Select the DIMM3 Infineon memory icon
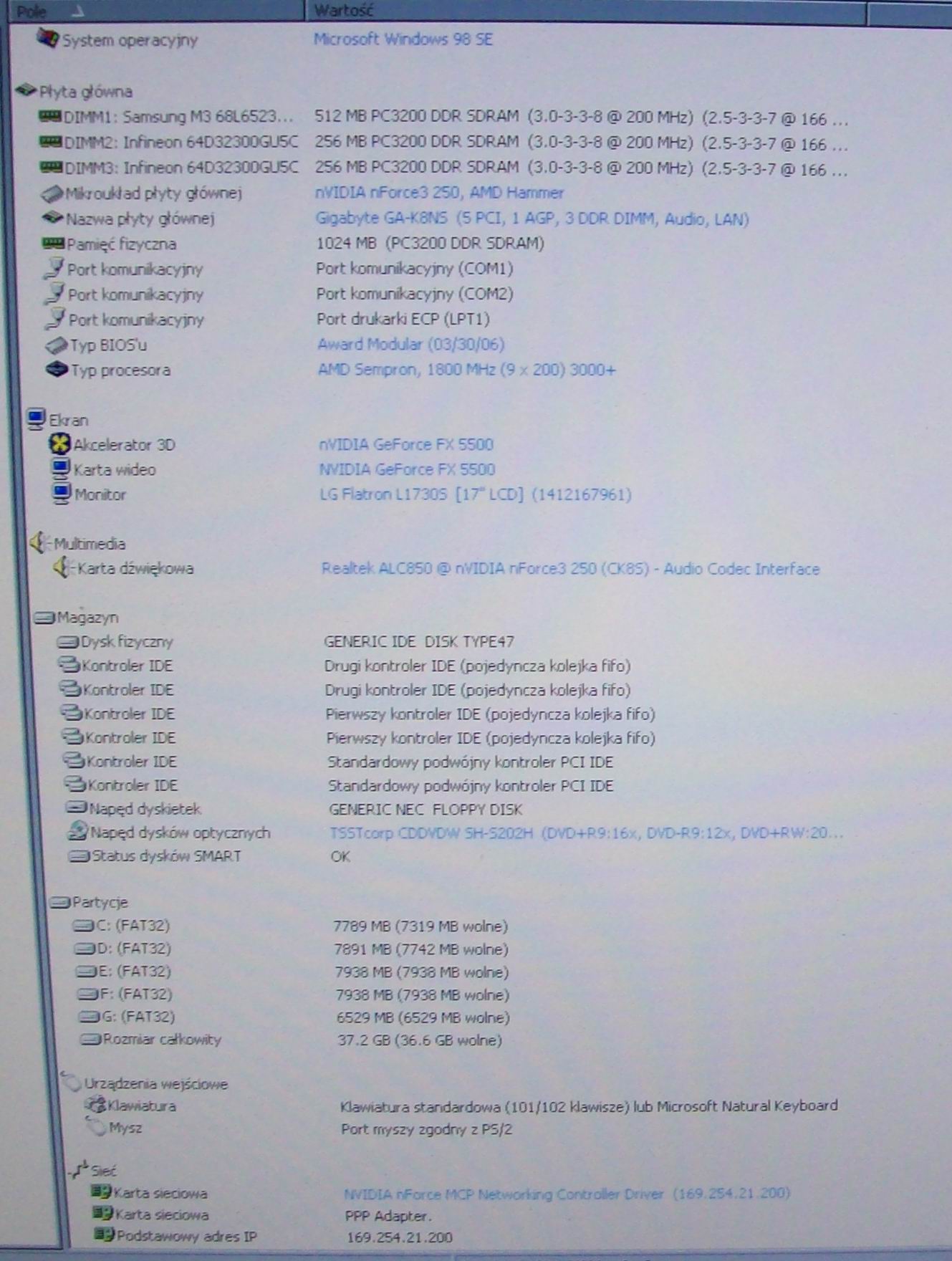952x1261 pixels. [52, 167]
